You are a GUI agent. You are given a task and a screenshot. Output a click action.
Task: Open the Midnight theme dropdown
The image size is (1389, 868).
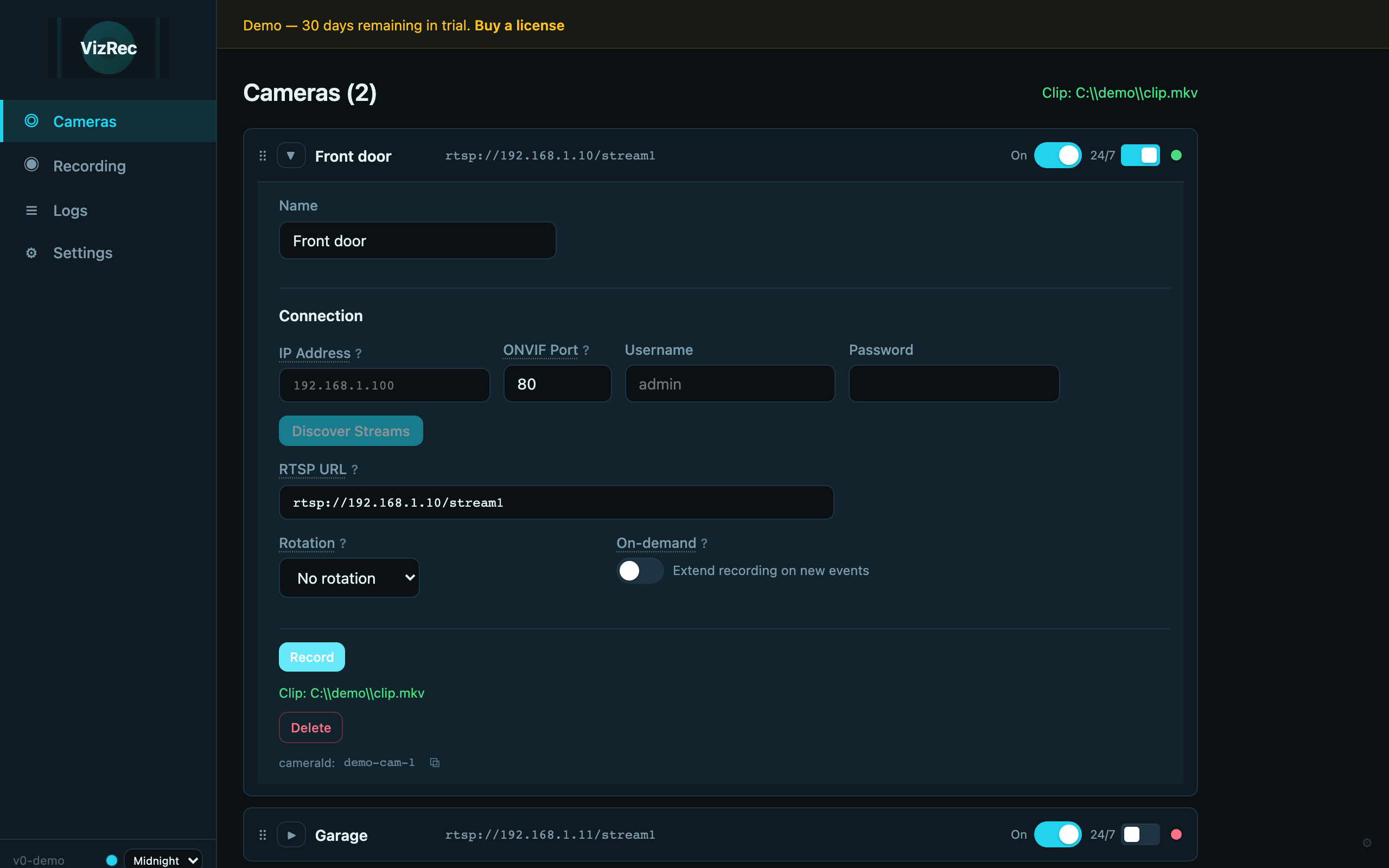click(163, 859)
